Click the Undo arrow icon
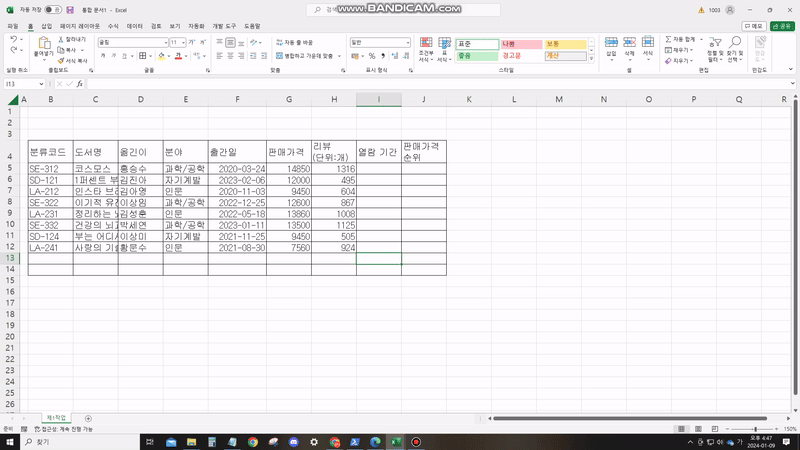 14,39
